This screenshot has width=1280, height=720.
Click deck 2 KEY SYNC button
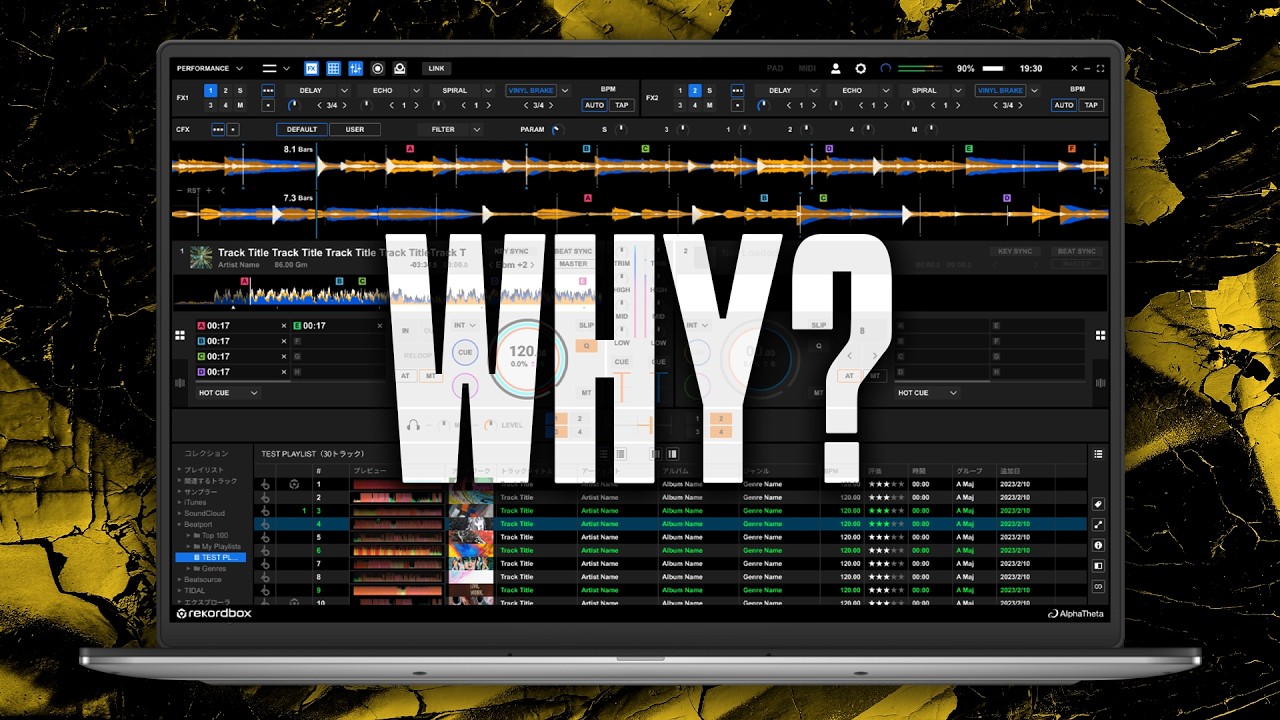(x=1014, y=252)
